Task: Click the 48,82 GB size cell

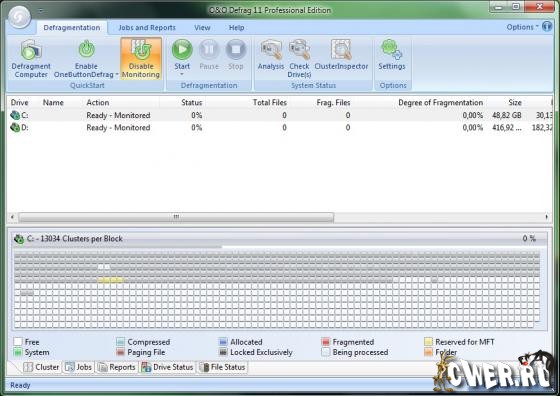Action: click(x=507, y=115)
